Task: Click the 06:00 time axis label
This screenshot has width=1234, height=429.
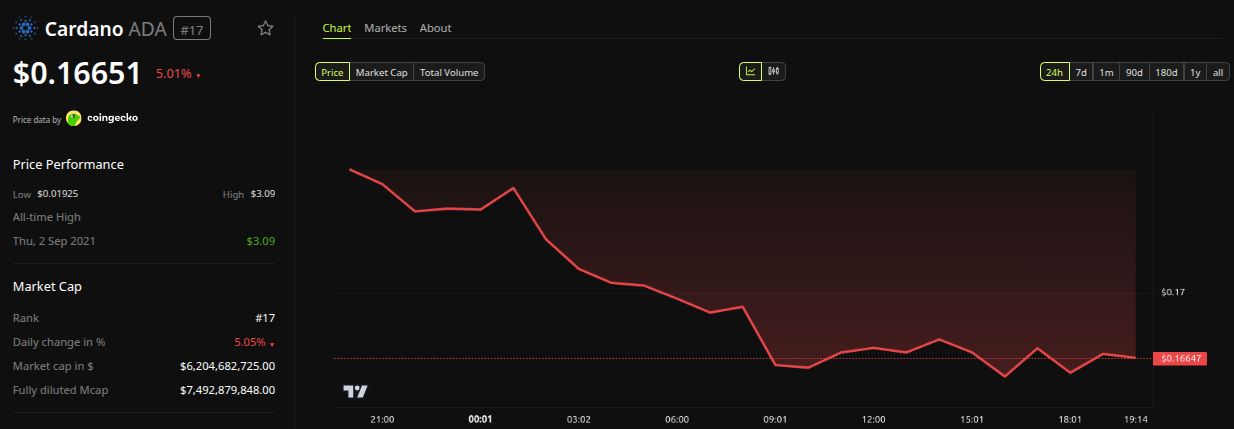Action: pos(677,419)
